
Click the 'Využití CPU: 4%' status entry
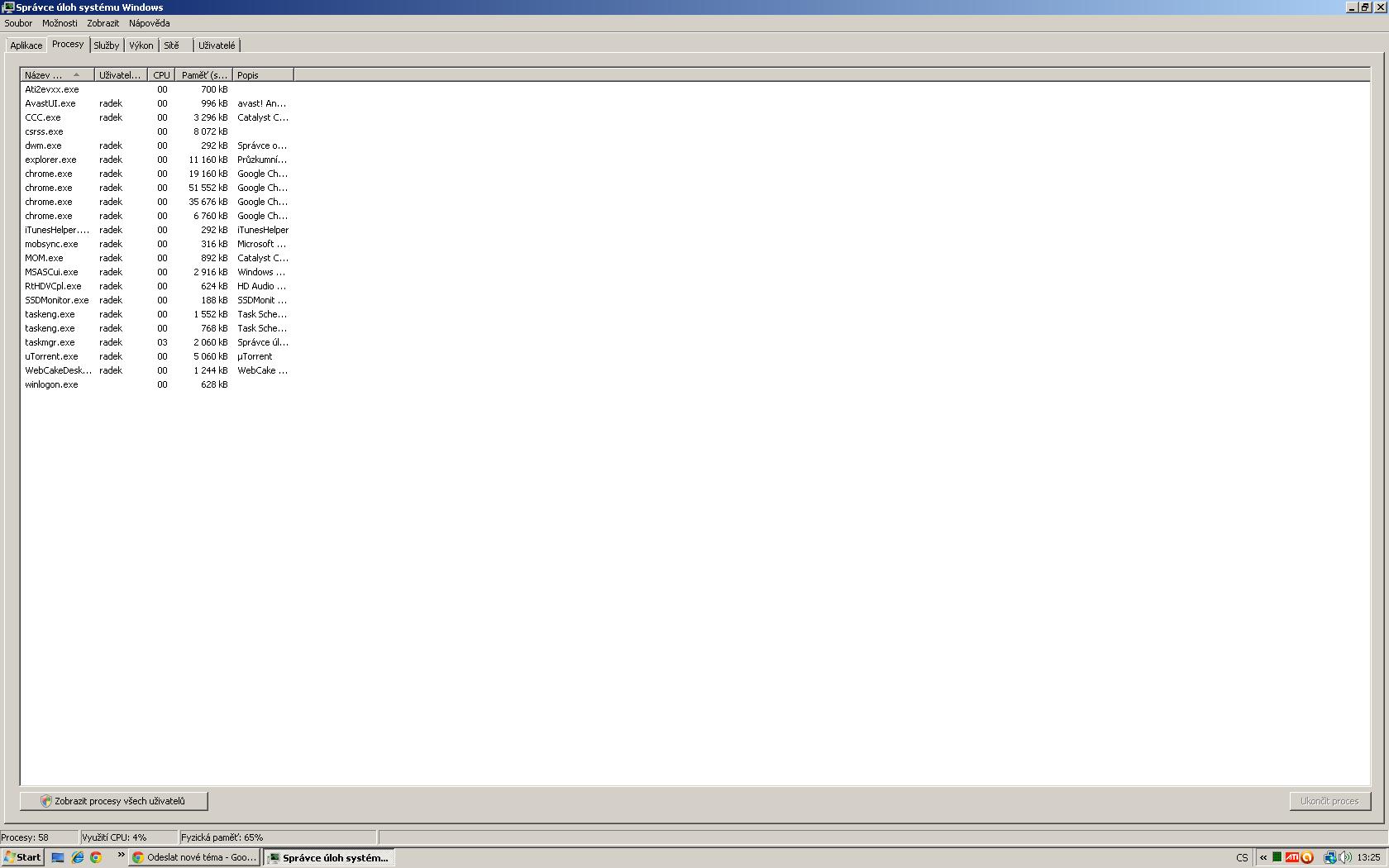coord(129,837)
